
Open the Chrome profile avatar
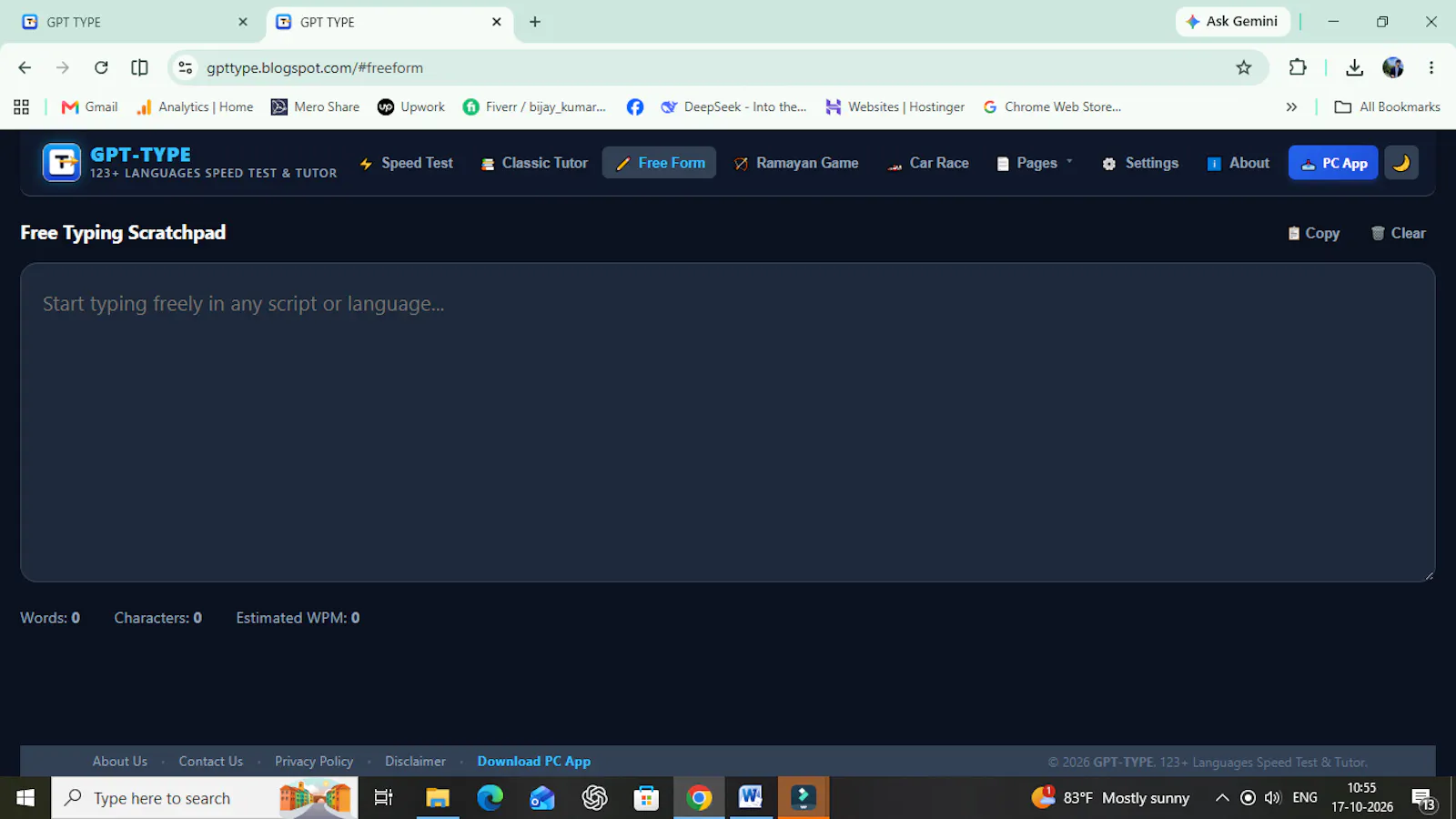click(x=1393, y=67)
